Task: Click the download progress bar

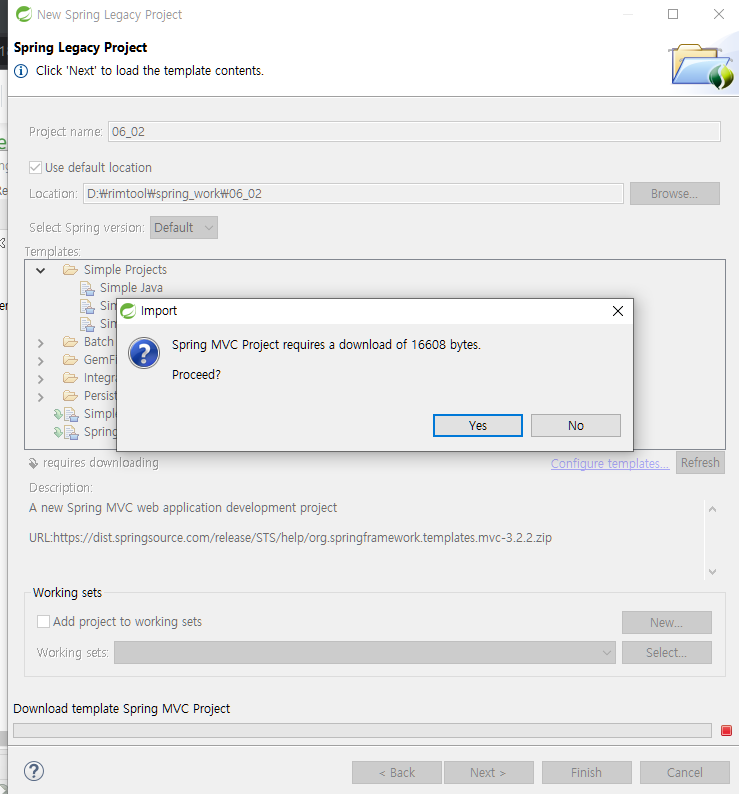Action: coord(362,730)
